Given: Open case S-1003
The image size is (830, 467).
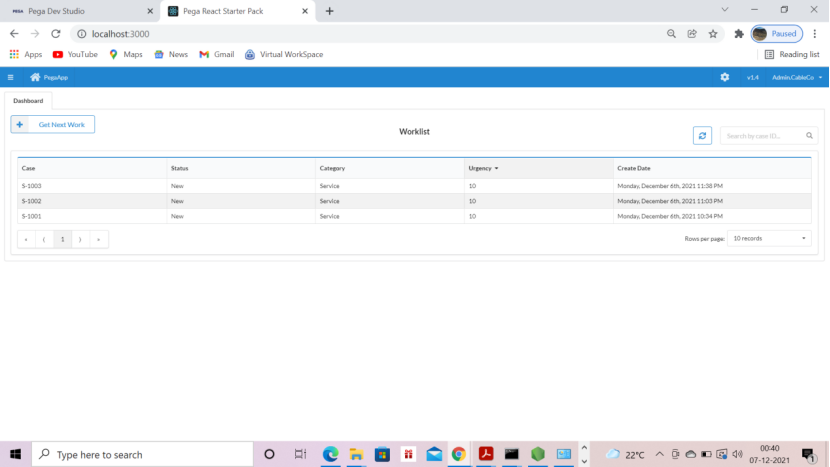Looking at the screenshot, I should (31, 186).
